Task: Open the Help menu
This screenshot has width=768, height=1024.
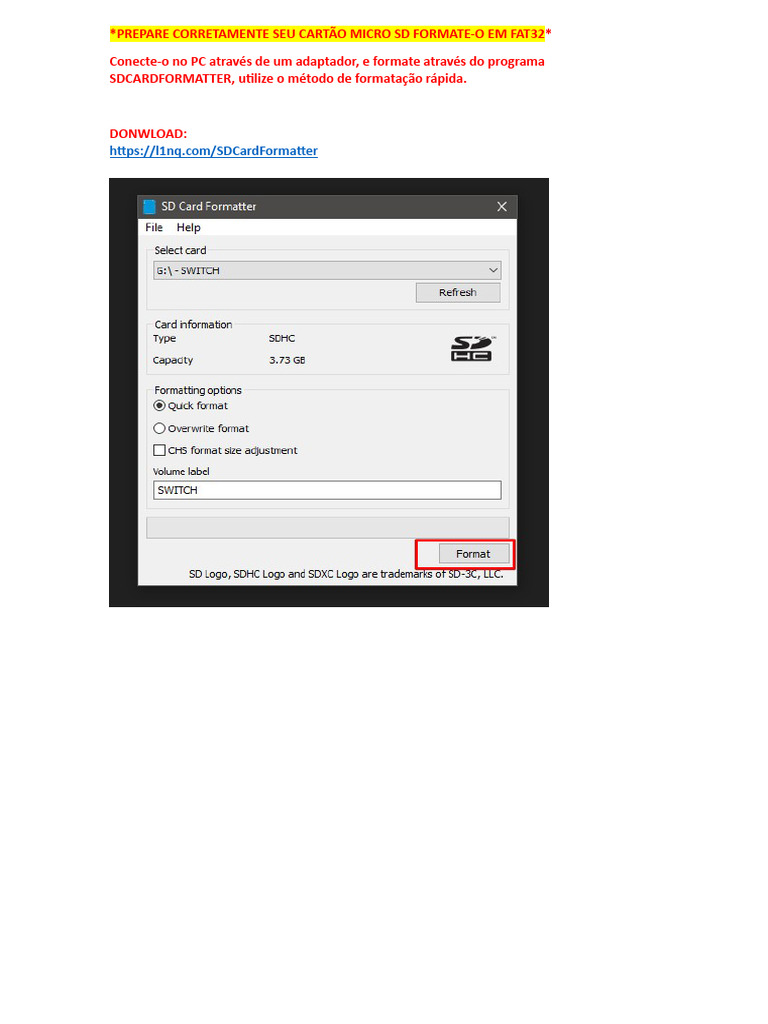Action: click(188, 227)
